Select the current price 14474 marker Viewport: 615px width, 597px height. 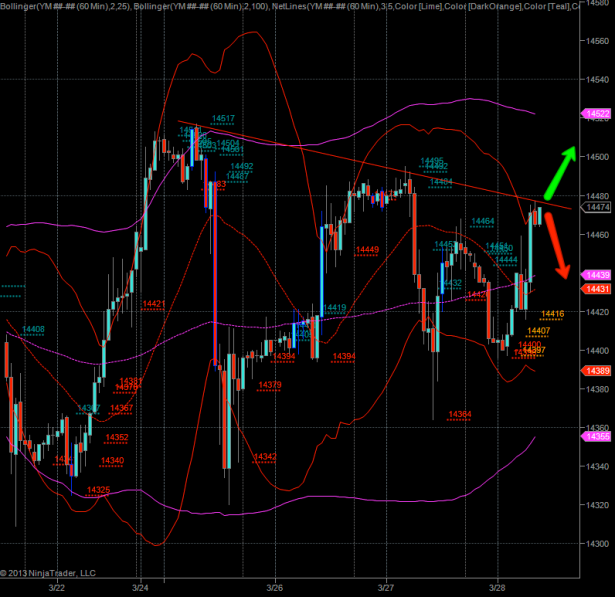point(598,207)
